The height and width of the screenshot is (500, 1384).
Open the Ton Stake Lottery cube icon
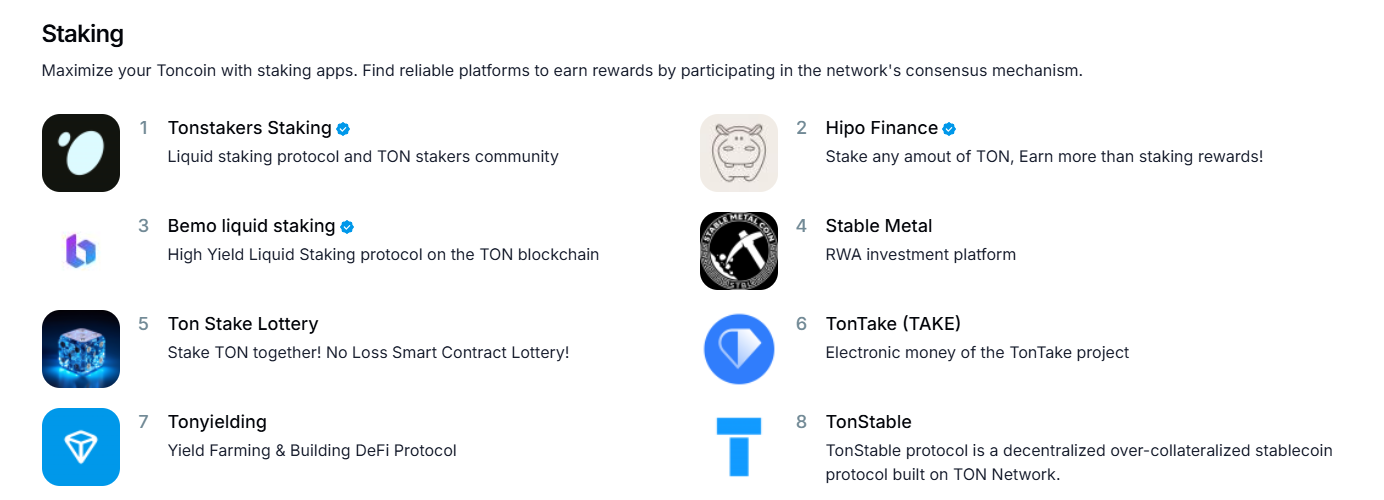[x=81, y=349]
